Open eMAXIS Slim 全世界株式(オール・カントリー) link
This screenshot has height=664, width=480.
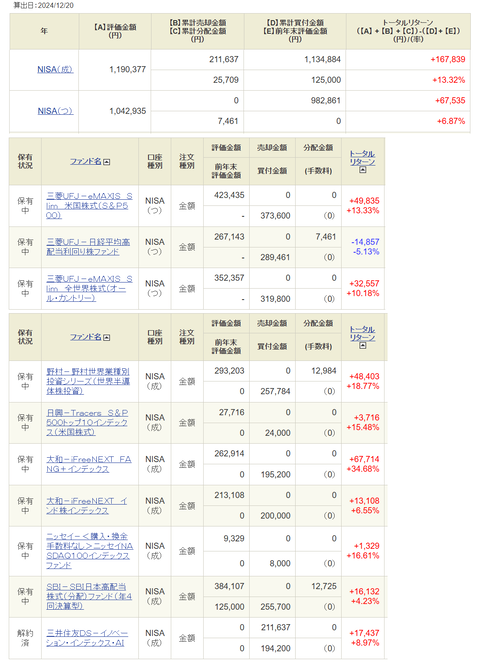pos(89,288)
